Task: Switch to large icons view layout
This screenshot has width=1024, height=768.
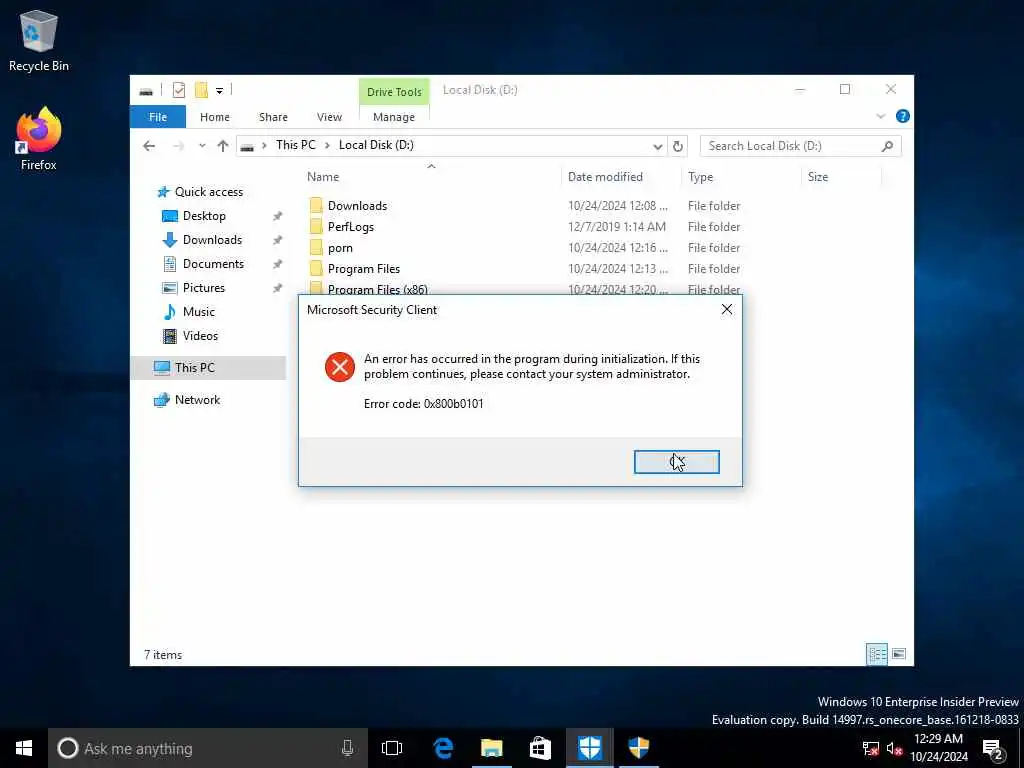Action: coord(899,654)
